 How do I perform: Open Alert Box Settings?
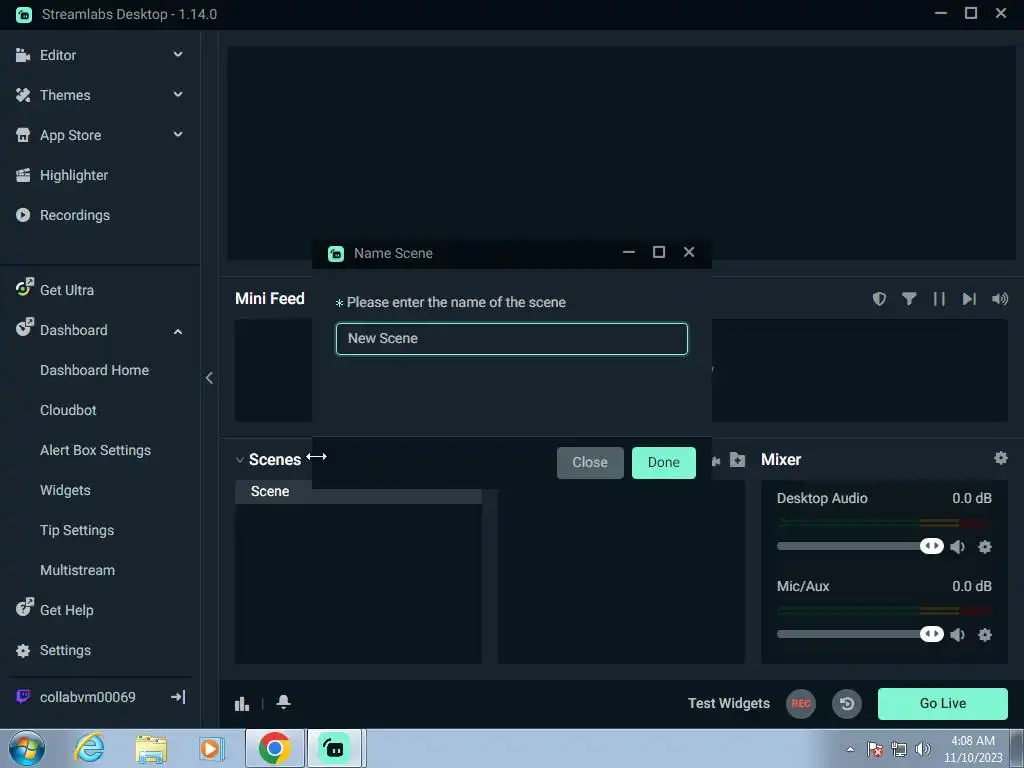click(95, 450)
